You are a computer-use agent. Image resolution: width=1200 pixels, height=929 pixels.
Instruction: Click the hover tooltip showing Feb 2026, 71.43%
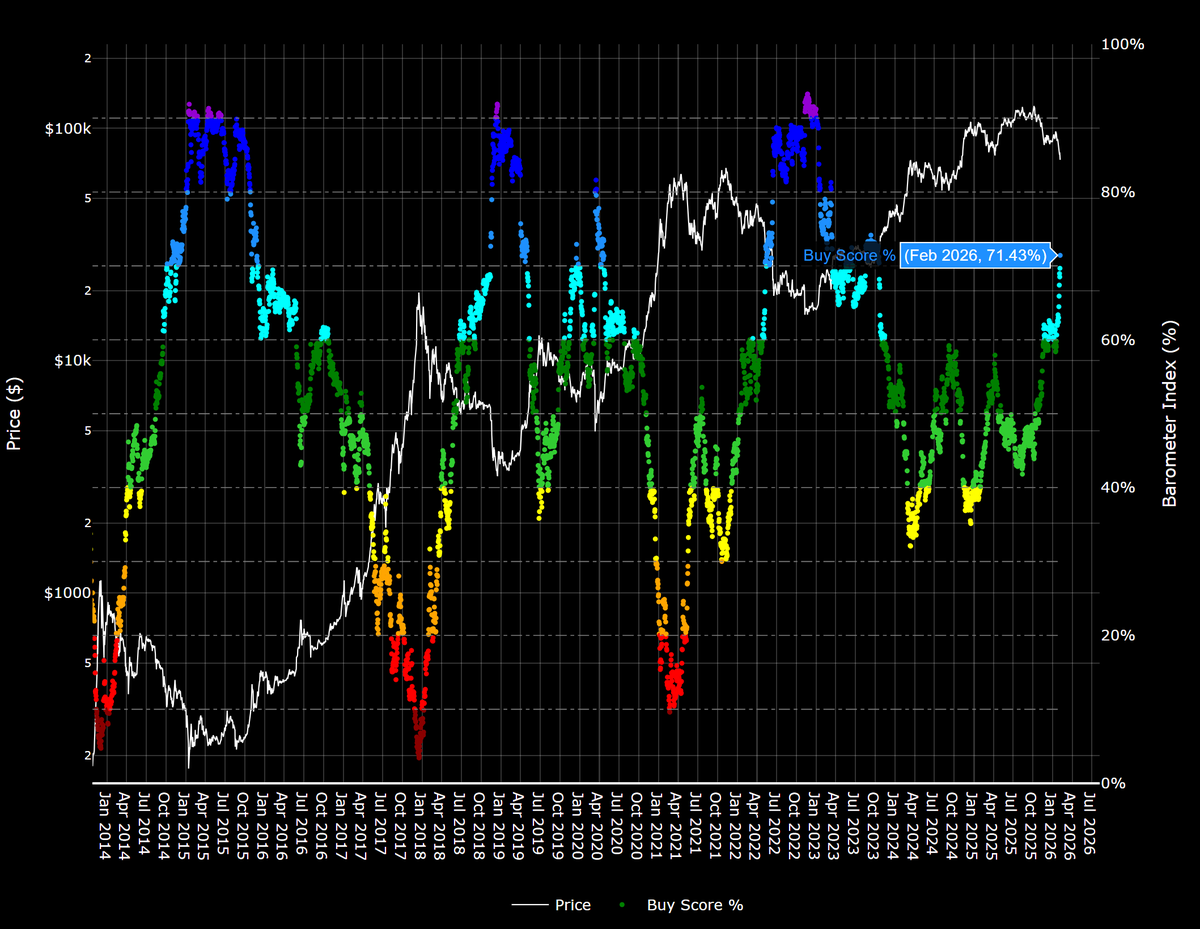pyautogui.click(x=977, y=256)
